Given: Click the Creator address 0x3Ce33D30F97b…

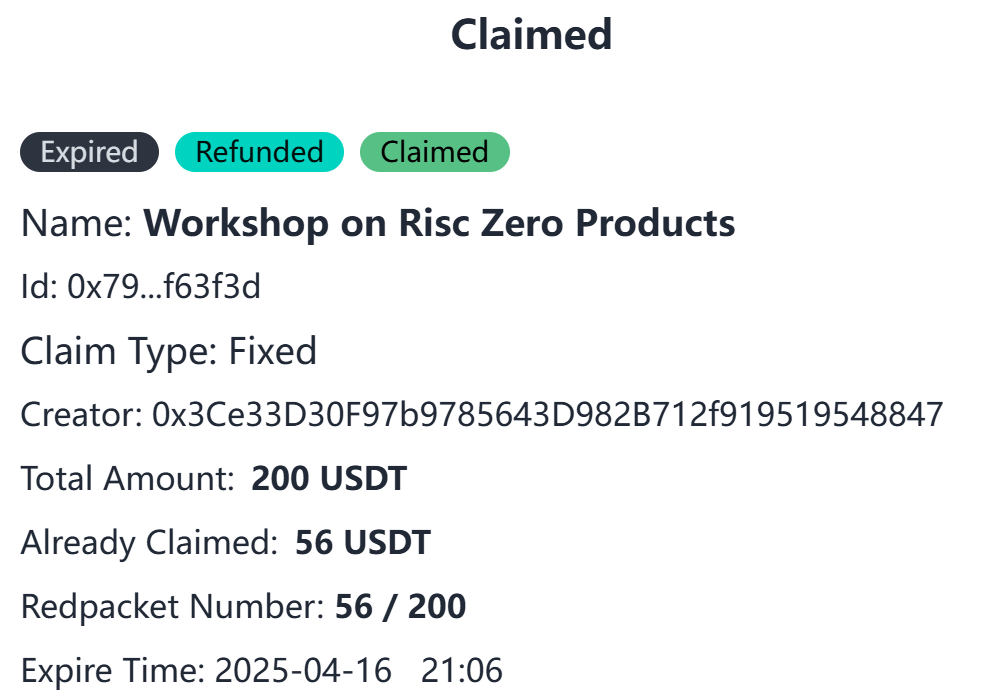Looking at the screenshot, I should [x=547, y=415].
